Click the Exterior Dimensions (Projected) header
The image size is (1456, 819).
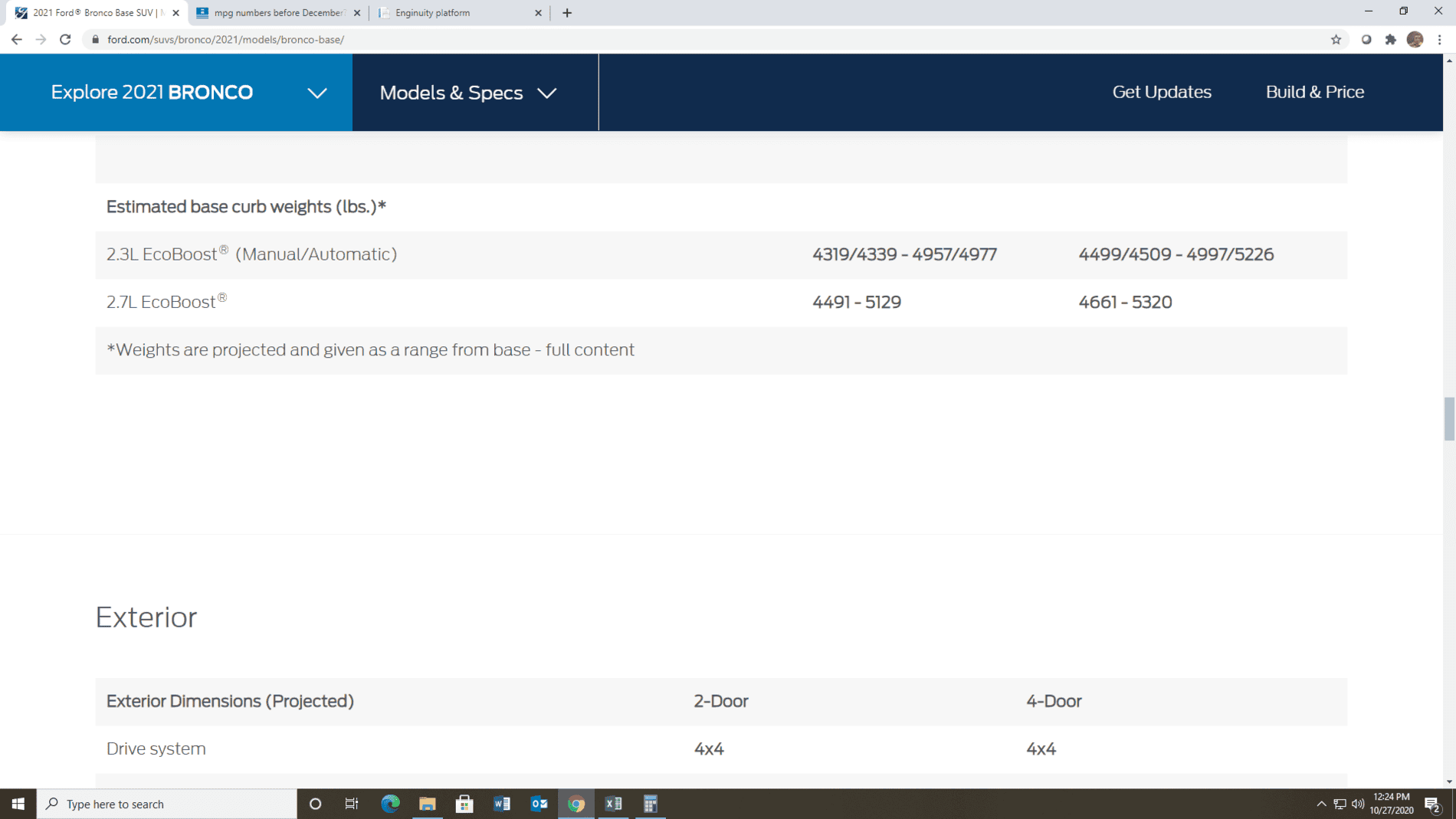coord(230,701)
